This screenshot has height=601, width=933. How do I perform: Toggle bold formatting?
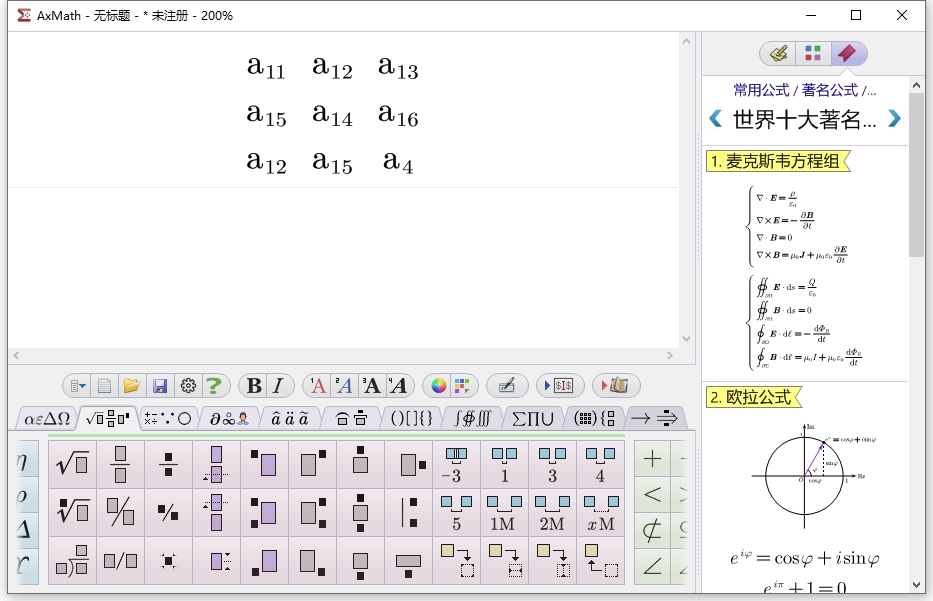(x=253, y=385)
